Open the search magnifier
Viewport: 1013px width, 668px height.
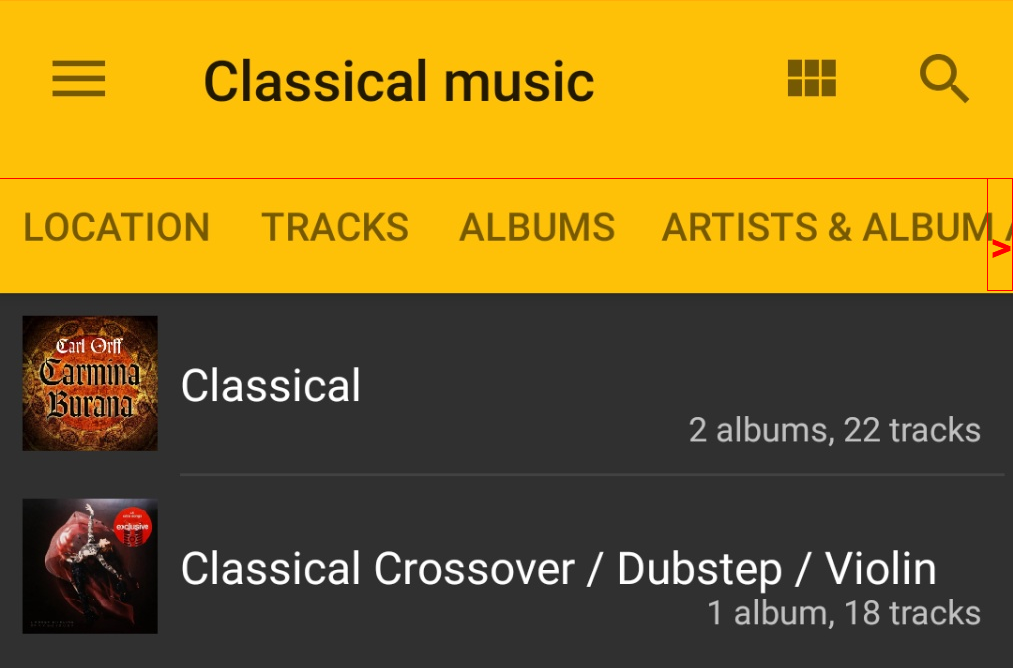(x=944, y=79)
